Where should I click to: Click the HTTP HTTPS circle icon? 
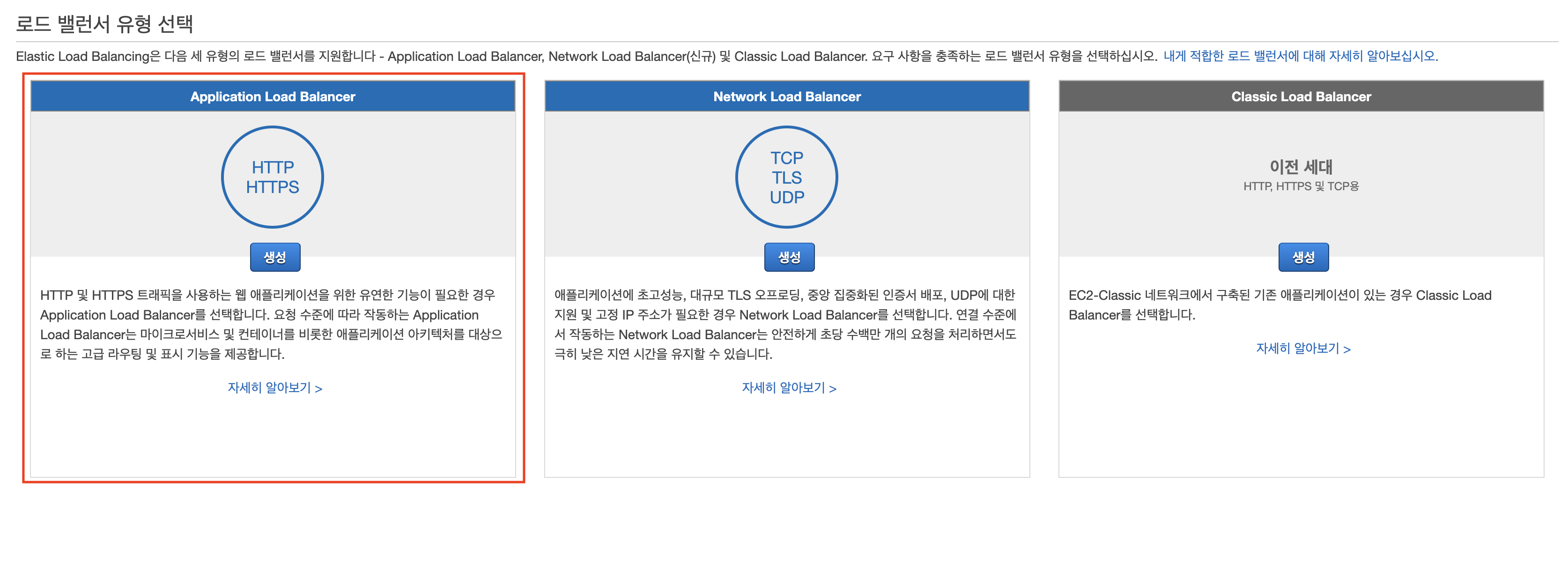272,177
